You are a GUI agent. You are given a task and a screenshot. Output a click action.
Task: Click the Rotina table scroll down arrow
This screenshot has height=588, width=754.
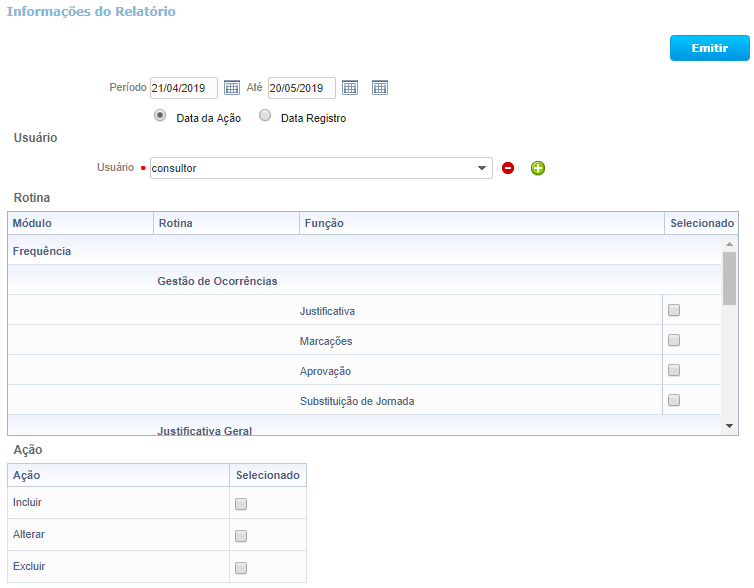click(x=729, y=426)
